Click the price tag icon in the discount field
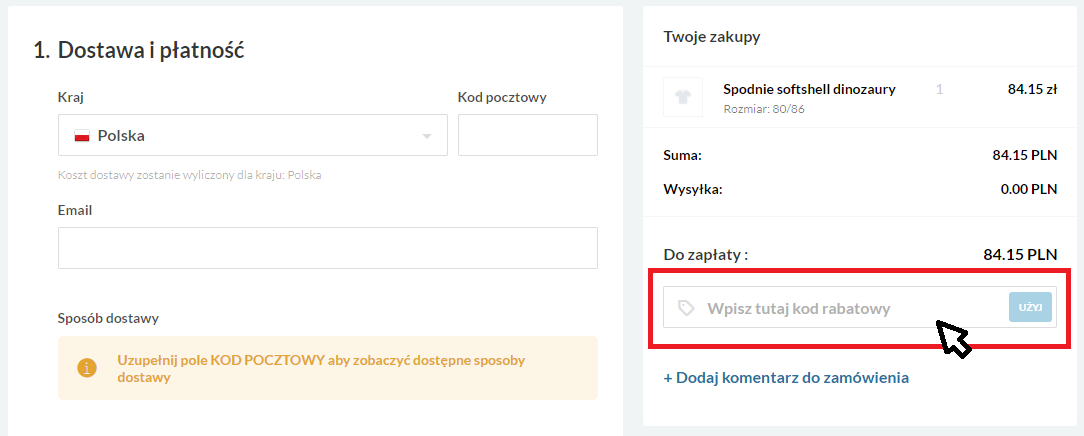 point(686,308)
